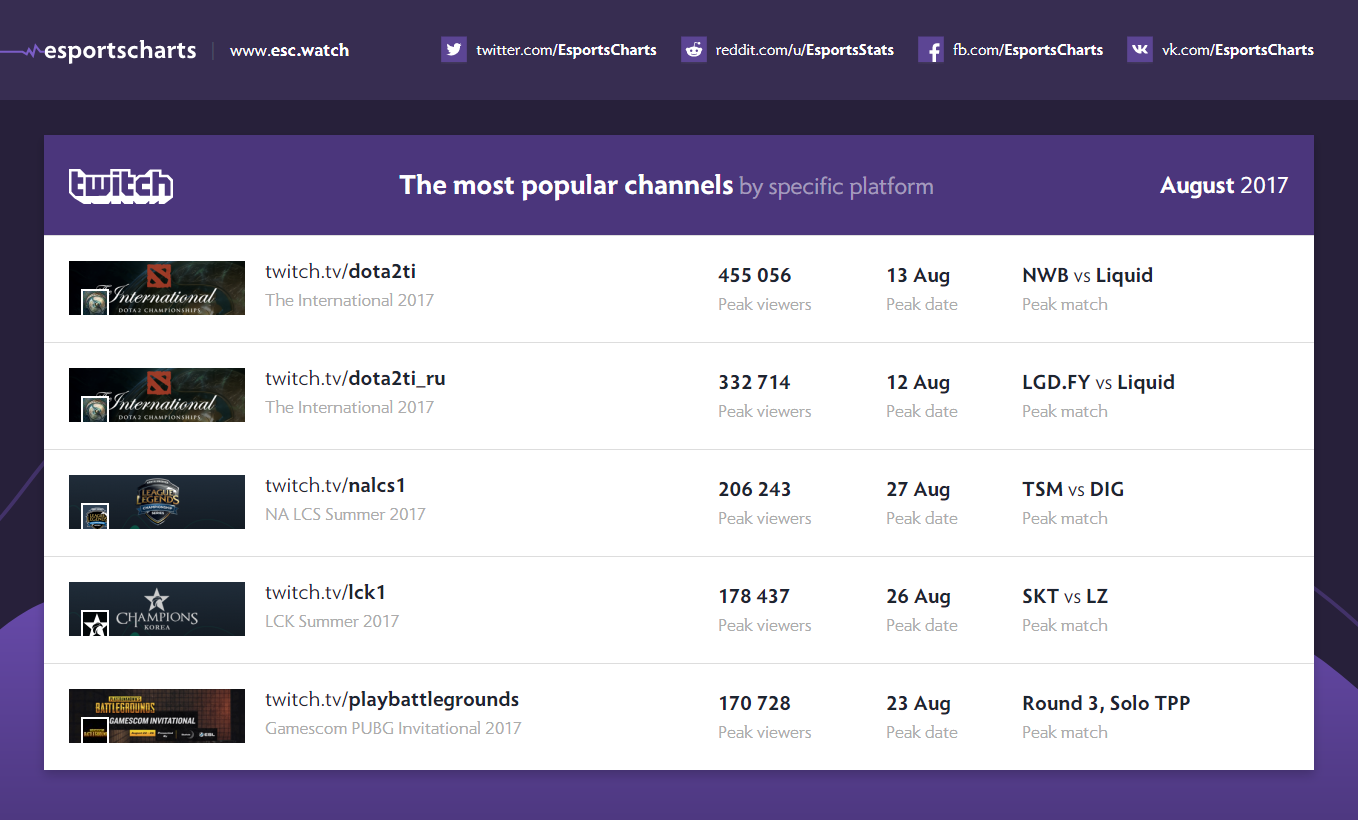Select the 178 437 peak viewers value
Screen dimensions: 1358x820
pyautogui.click(x=754, y=596)
